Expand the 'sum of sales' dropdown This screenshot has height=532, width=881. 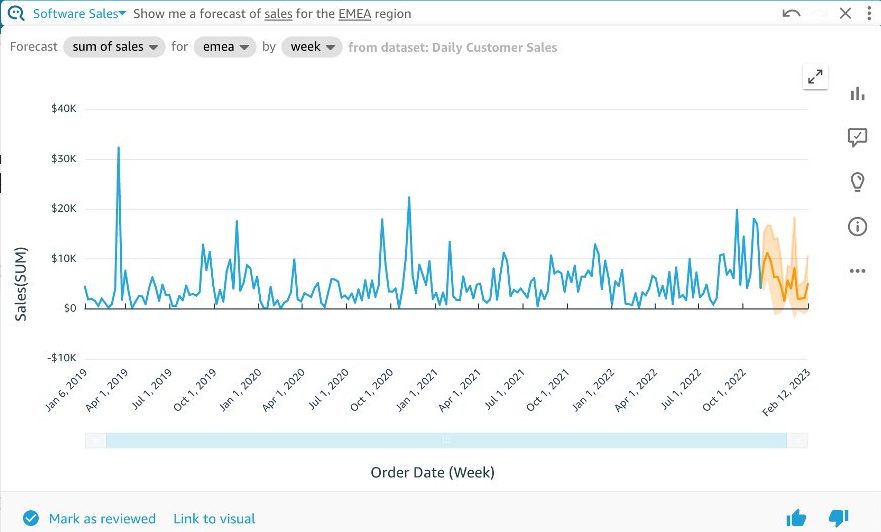click(x=113, y=47)
